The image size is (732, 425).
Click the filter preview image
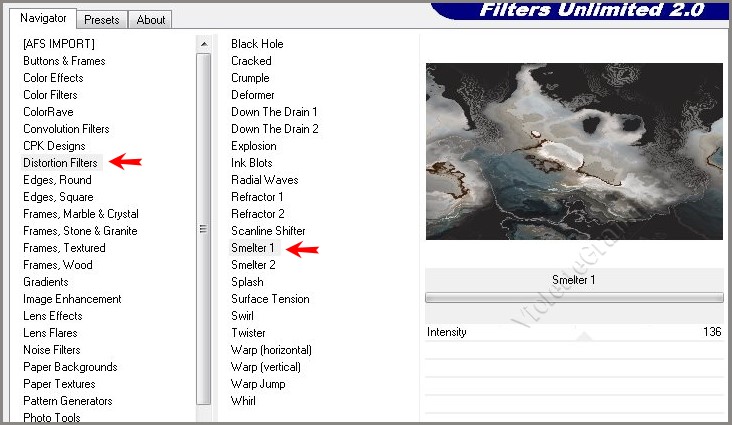(x=573, y=151)
